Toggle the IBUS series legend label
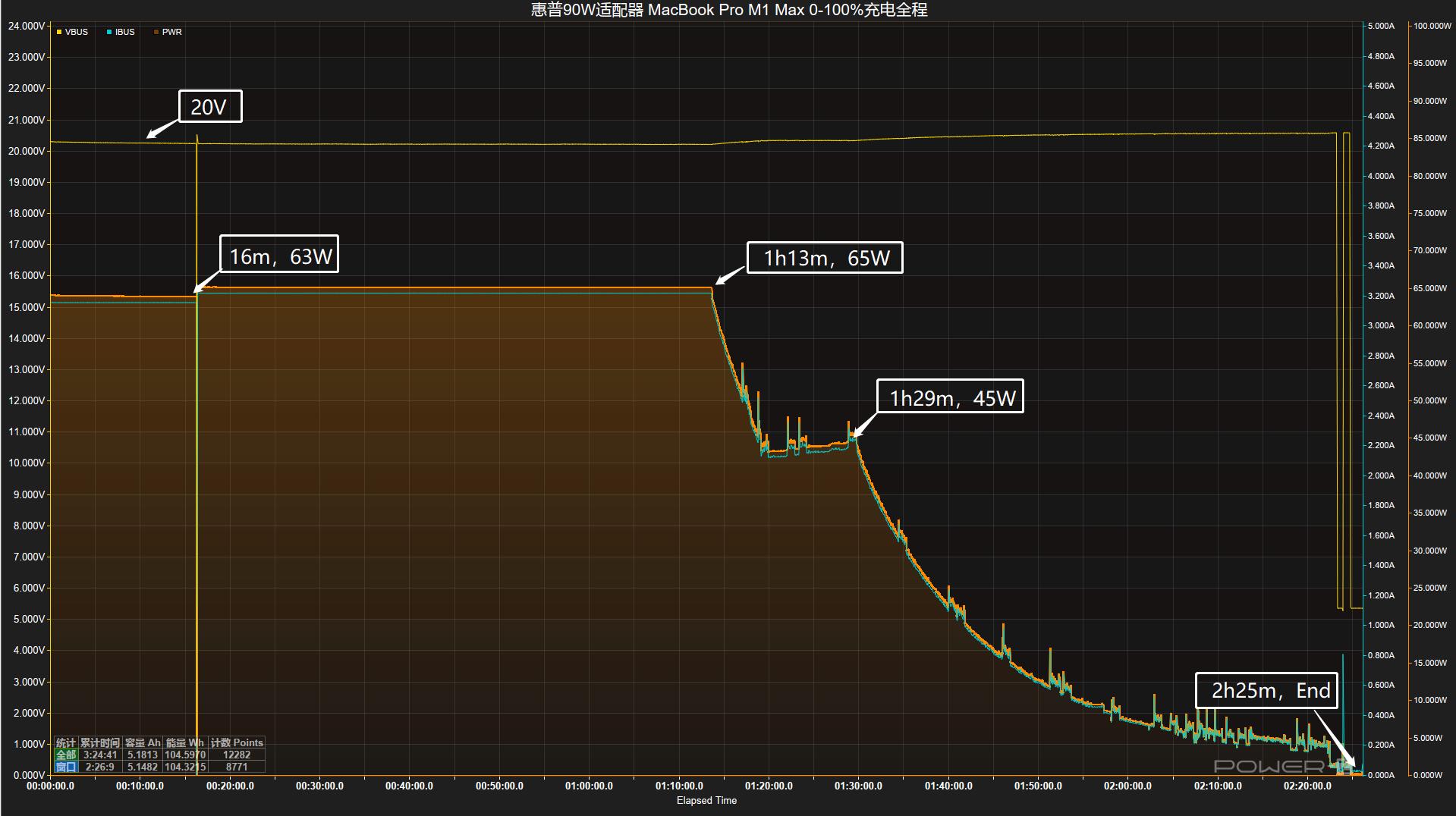 [x=125, y=33]
